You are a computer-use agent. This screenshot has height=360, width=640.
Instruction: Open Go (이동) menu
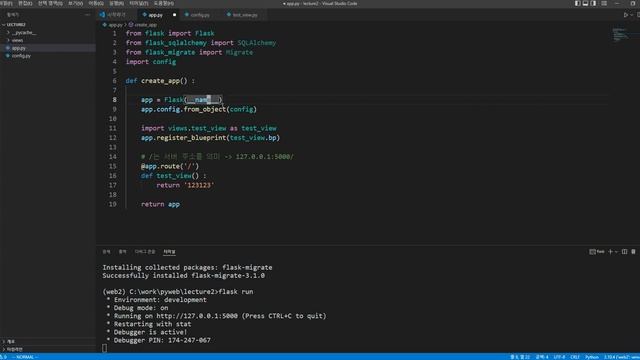click(x=96, y=3)
